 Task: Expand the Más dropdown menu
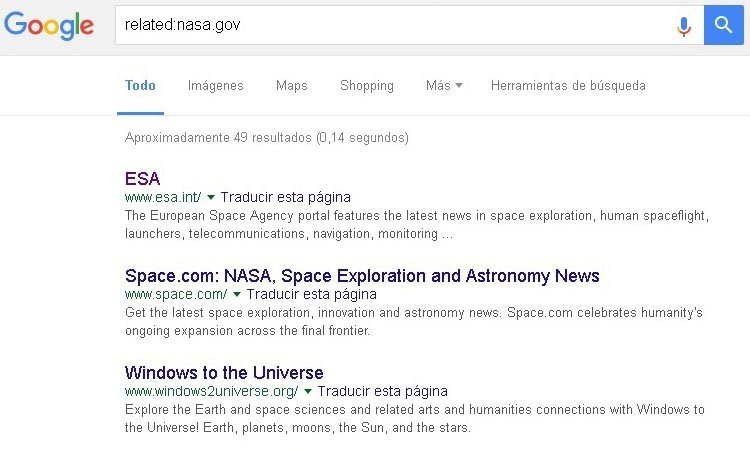tap(443, 86)
